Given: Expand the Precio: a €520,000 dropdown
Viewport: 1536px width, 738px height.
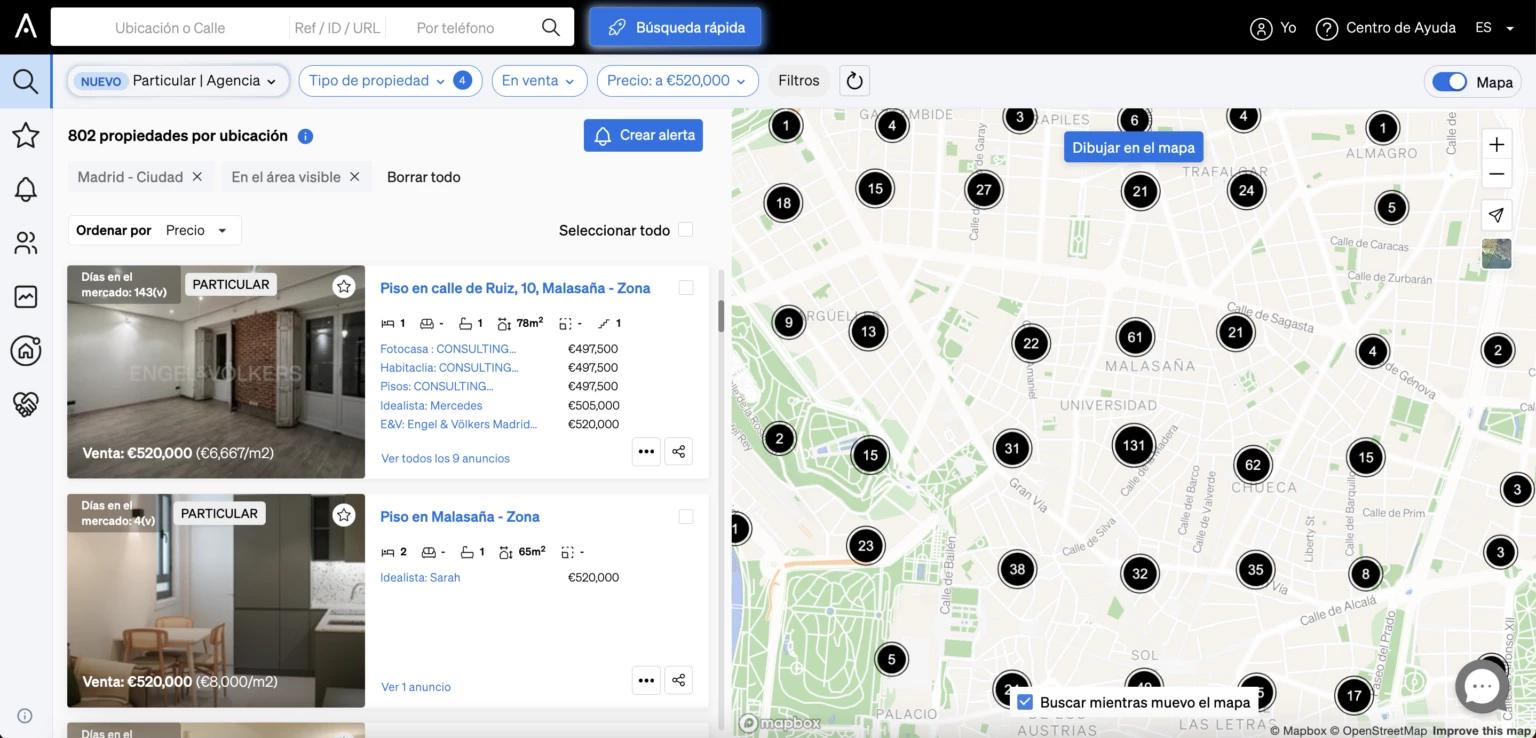Looking at the screenshot, I should [x=677, y=81].
